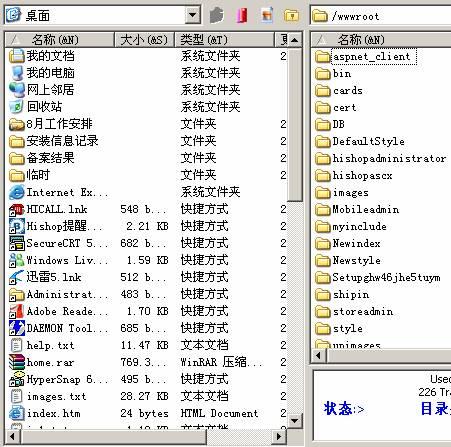Select the images remote folder
The width and height of the screenshot is (451, 447).
click(342, 193)
